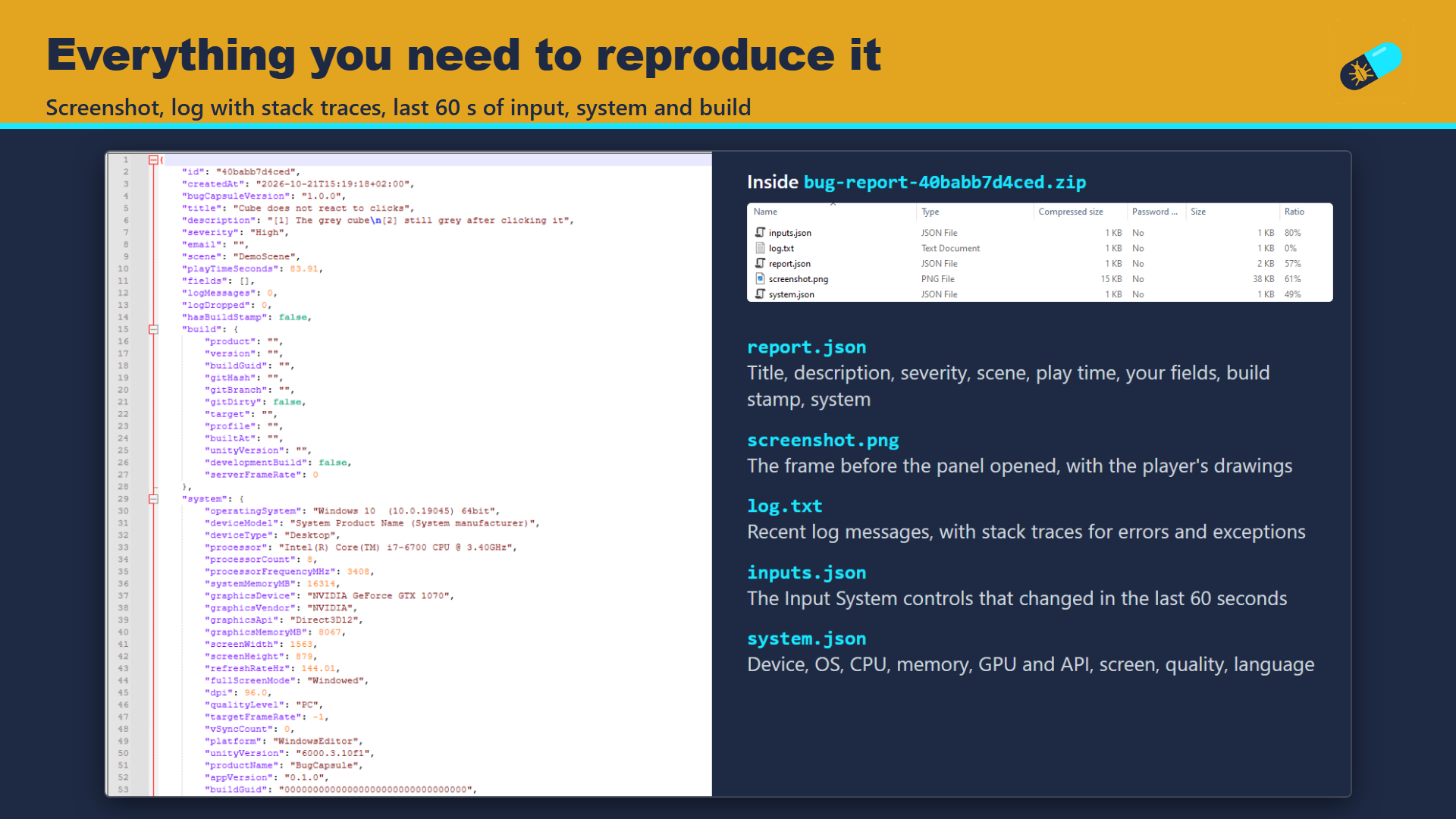Click the bug-report-40babb7d4ced.zip file name

point(945,182)
